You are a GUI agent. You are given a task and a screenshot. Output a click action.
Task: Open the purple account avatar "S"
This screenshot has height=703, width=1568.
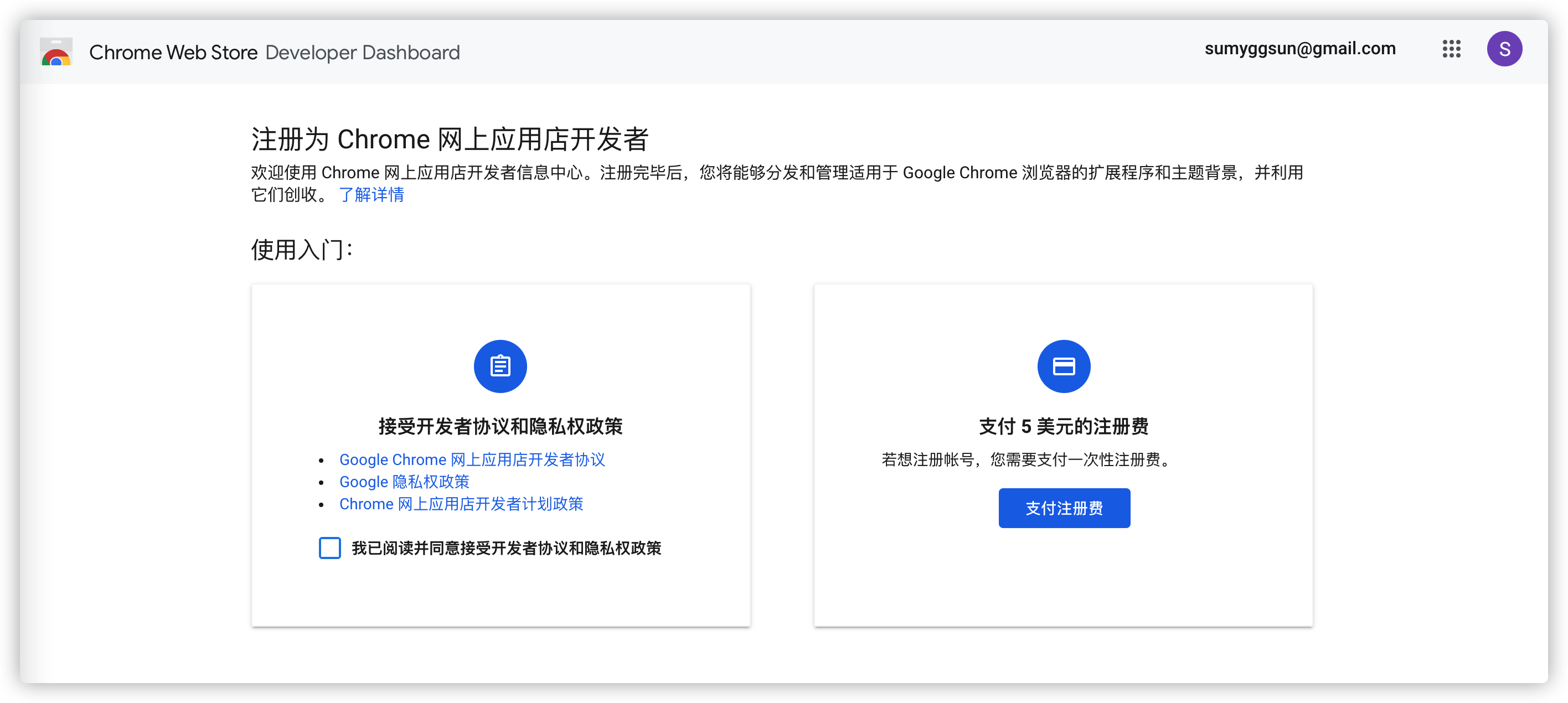pos(1505,49)
